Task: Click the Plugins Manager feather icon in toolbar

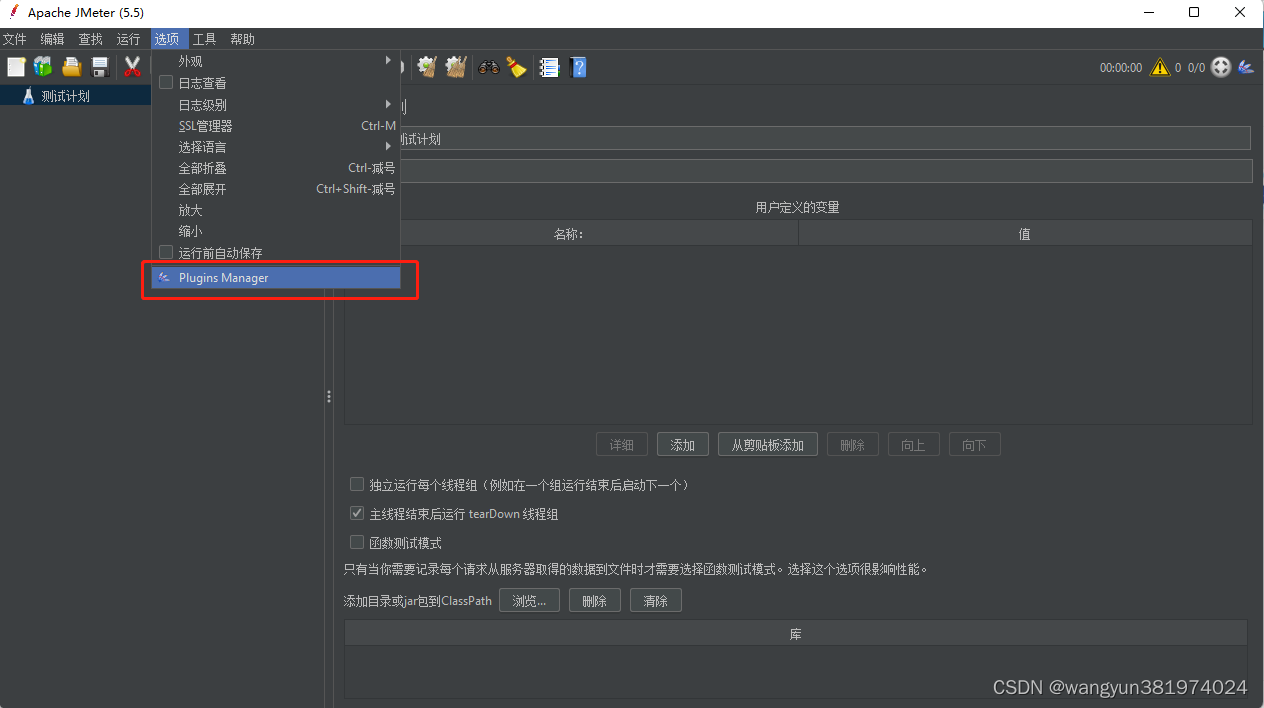Action: (x=1246, y=67)
